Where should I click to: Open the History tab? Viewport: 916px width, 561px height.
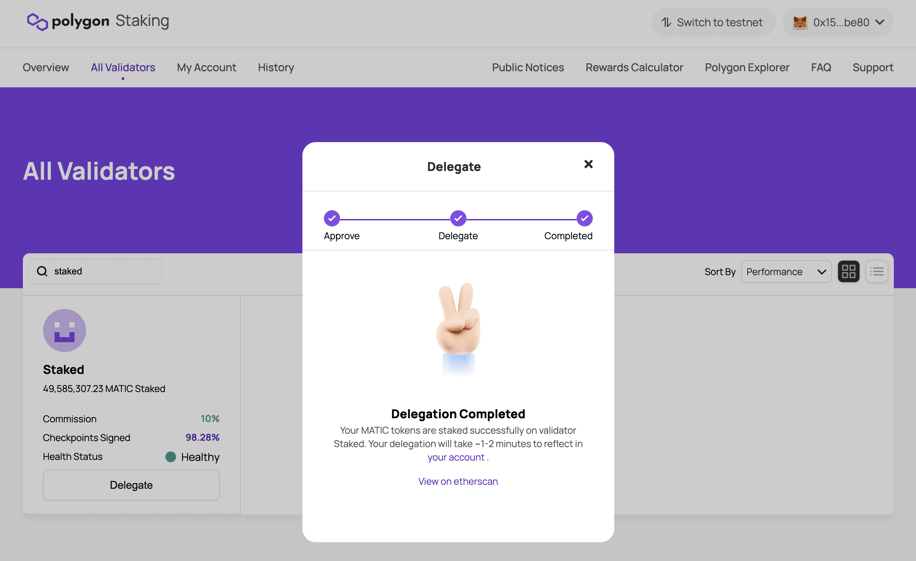tap(276, 67)
